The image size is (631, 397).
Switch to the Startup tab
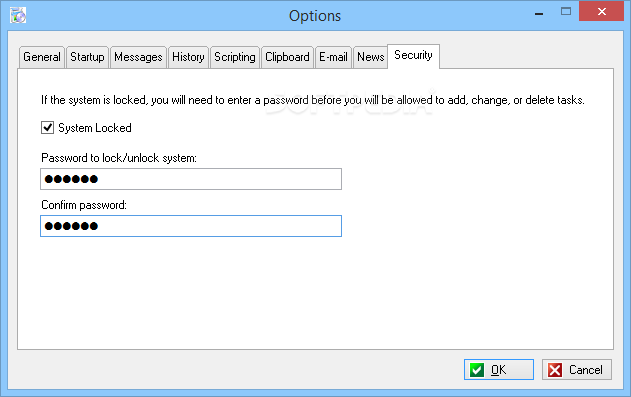(87, 57)
